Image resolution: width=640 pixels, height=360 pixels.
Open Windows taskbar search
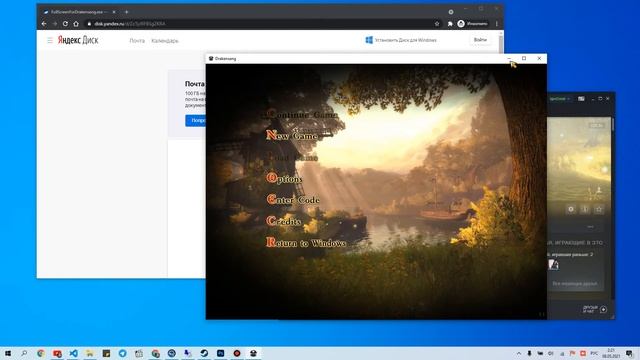tap(24, 353)
